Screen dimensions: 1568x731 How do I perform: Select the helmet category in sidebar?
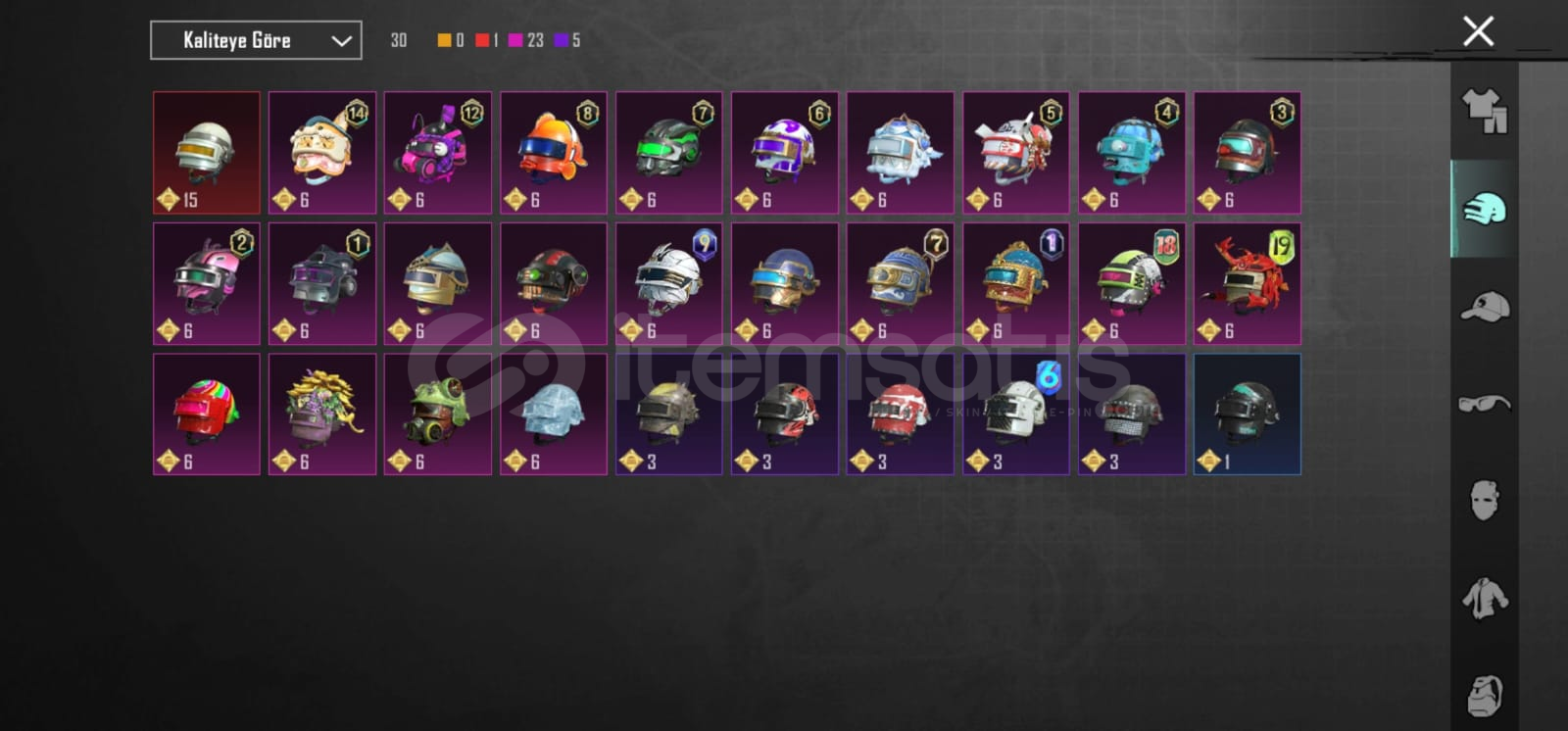pos(1484,209)
